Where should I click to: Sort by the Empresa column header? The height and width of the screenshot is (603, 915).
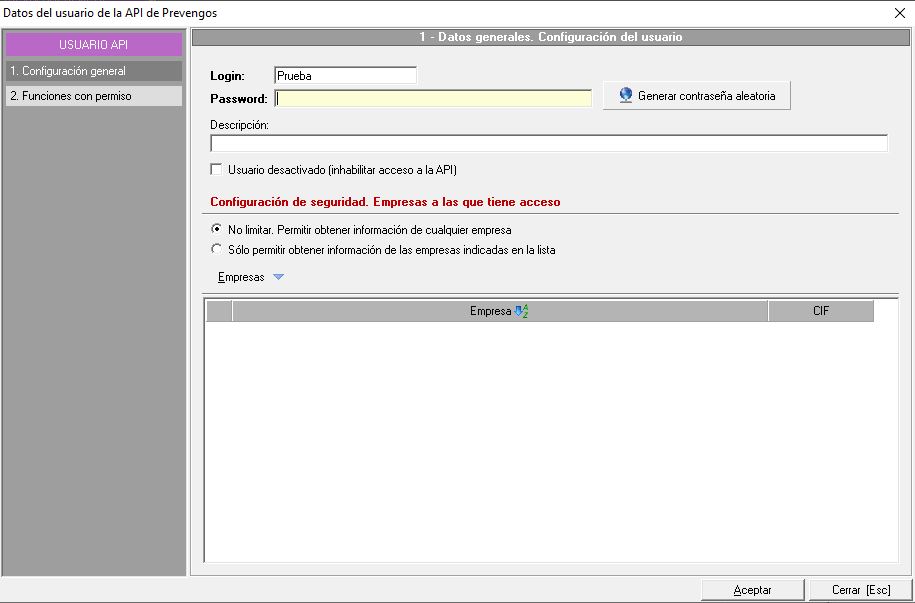(x=490, y=311)
